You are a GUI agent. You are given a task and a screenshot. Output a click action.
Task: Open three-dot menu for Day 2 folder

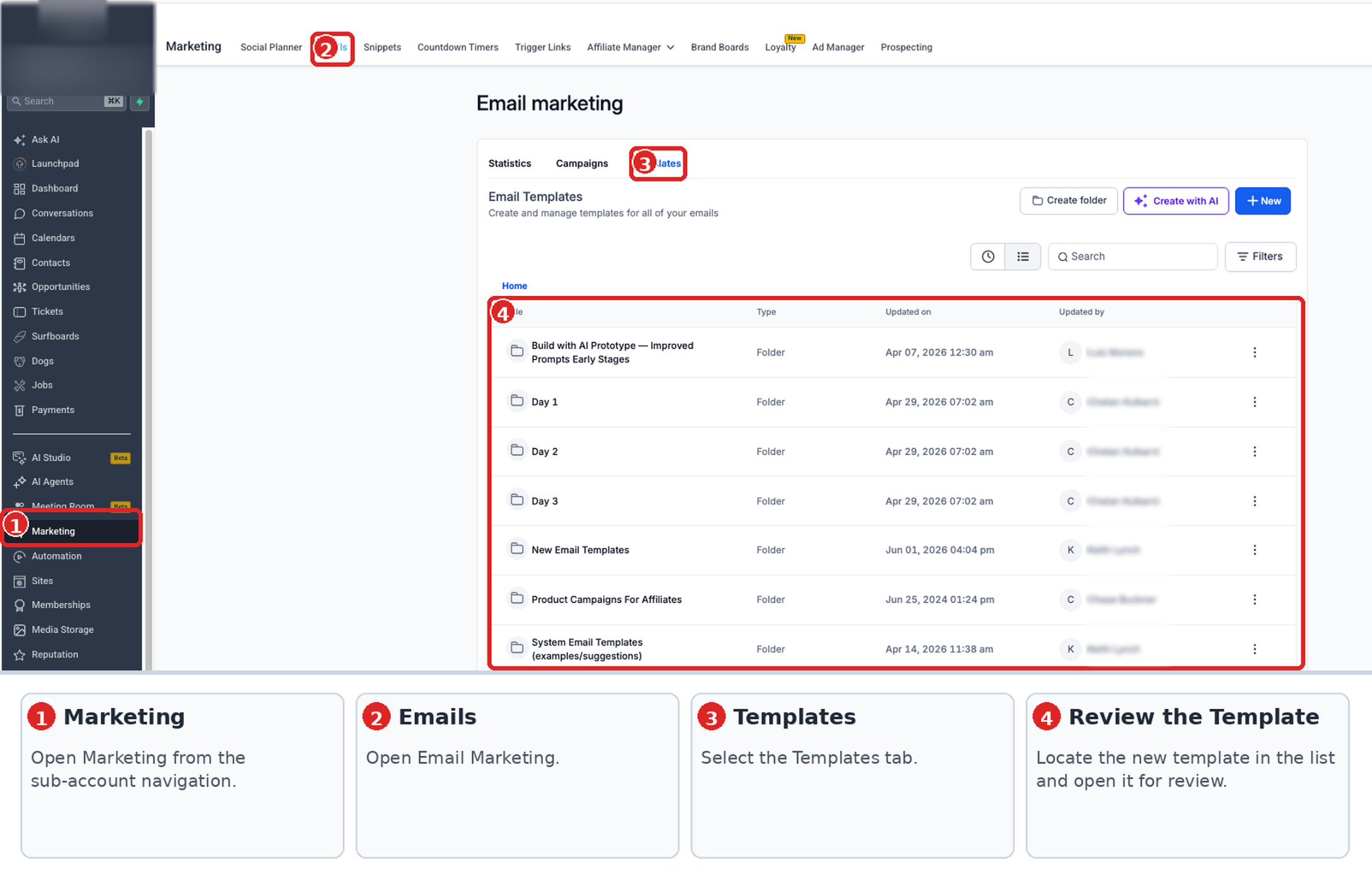tap(1255, 452)
